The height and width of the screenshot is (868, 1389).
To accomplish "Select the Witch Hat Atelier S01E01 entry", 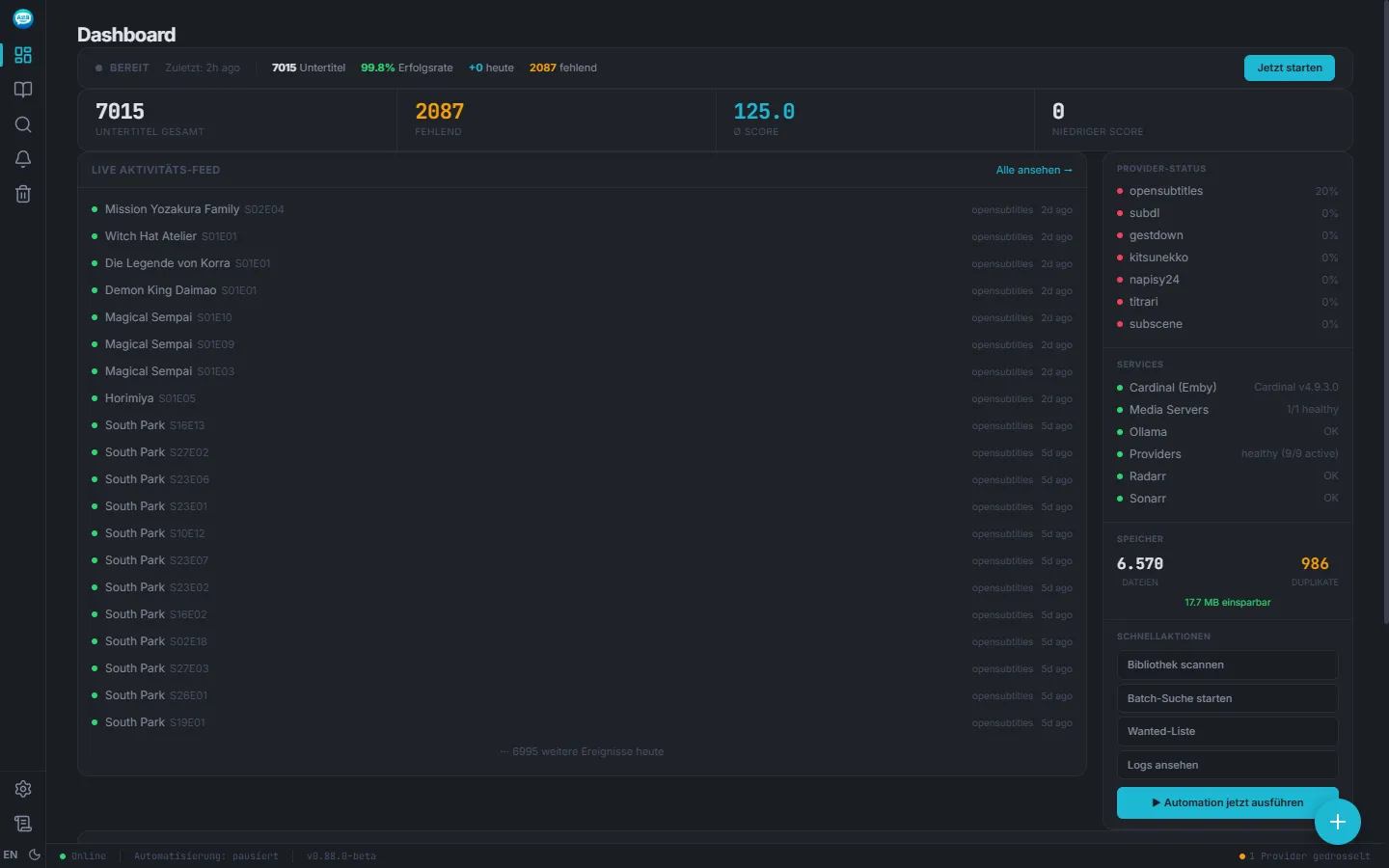I will point(582,236).
